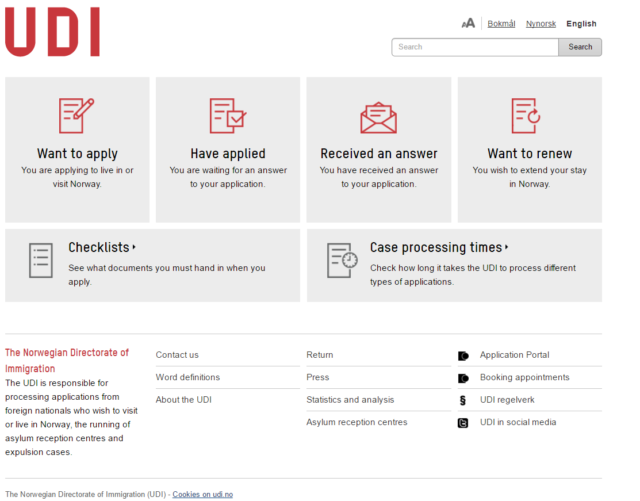The width and height of the screenshot is (640, 501).
Task: Click the UDI logo
Action: click(52, 31)
